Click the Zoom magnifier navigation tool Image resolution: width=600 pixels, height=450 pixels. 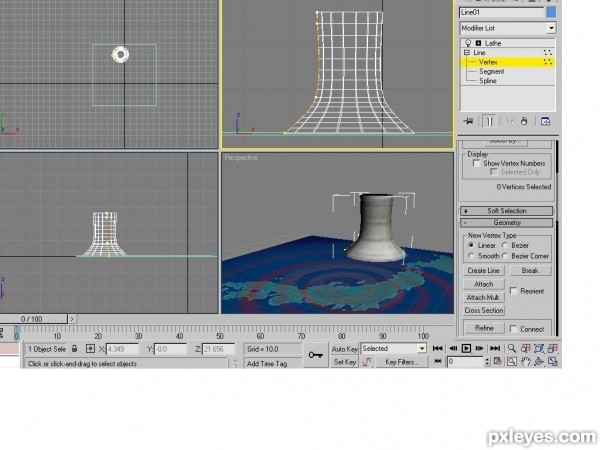(512, 349)
